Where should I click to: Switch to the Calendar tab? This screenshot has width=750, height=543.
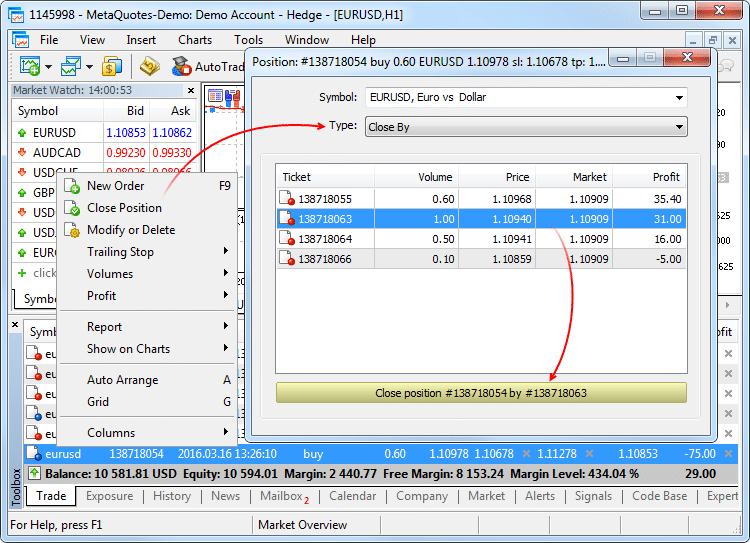pyautogui.click(x=352, y=496)
